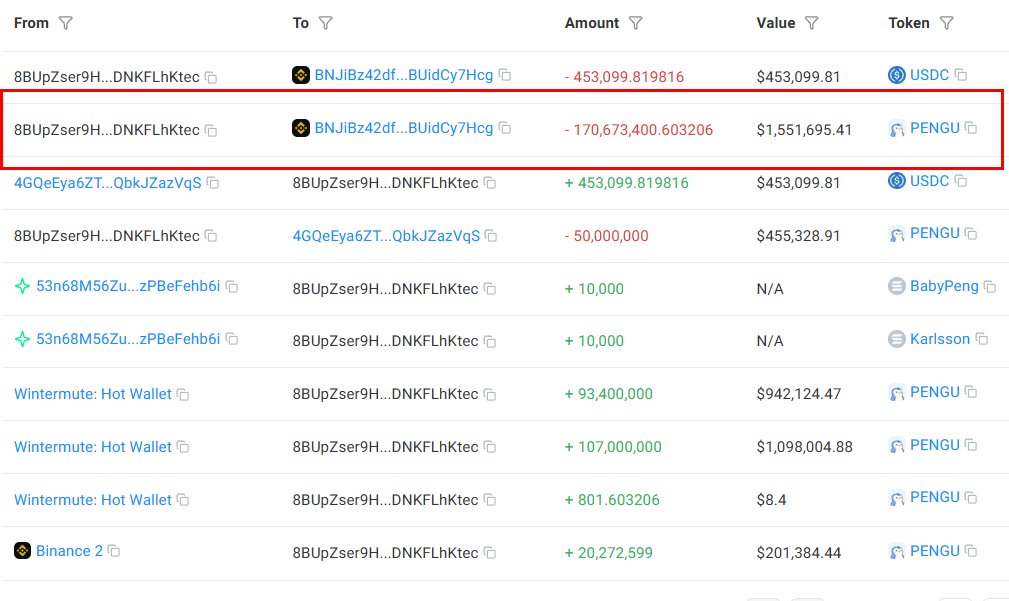Open the BabyPeng token link

point(943,286)
